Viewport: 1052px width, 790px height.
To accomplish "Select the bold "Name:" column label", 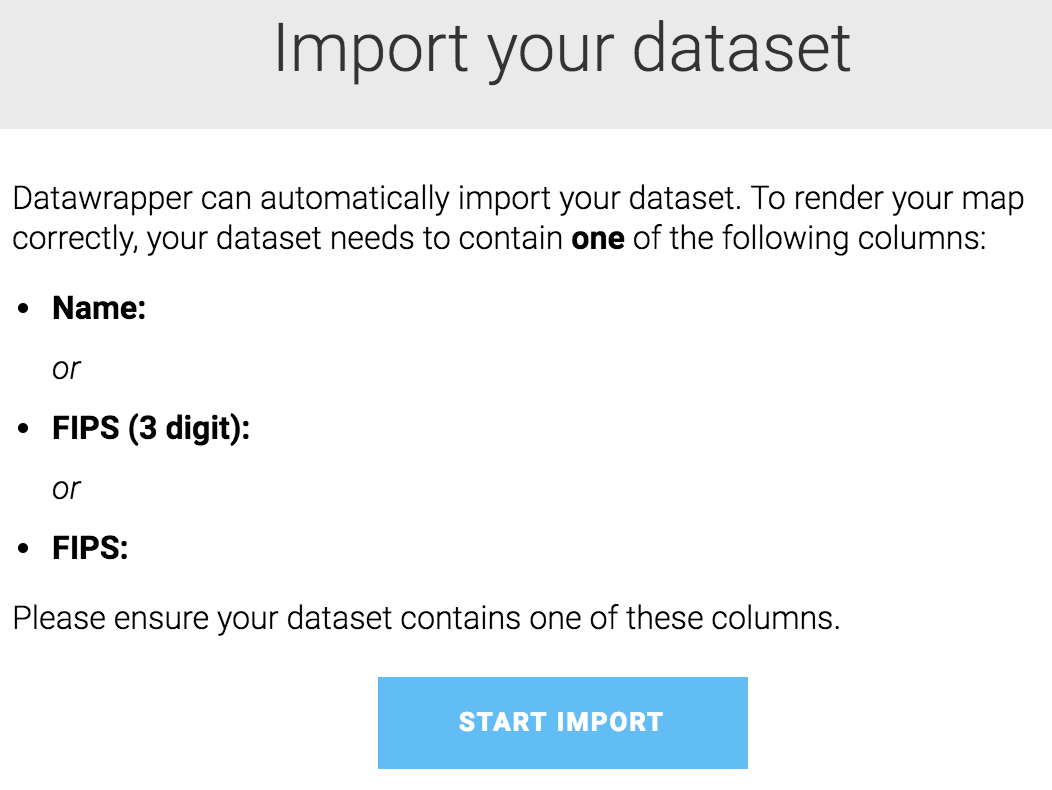I will point(99,309).
